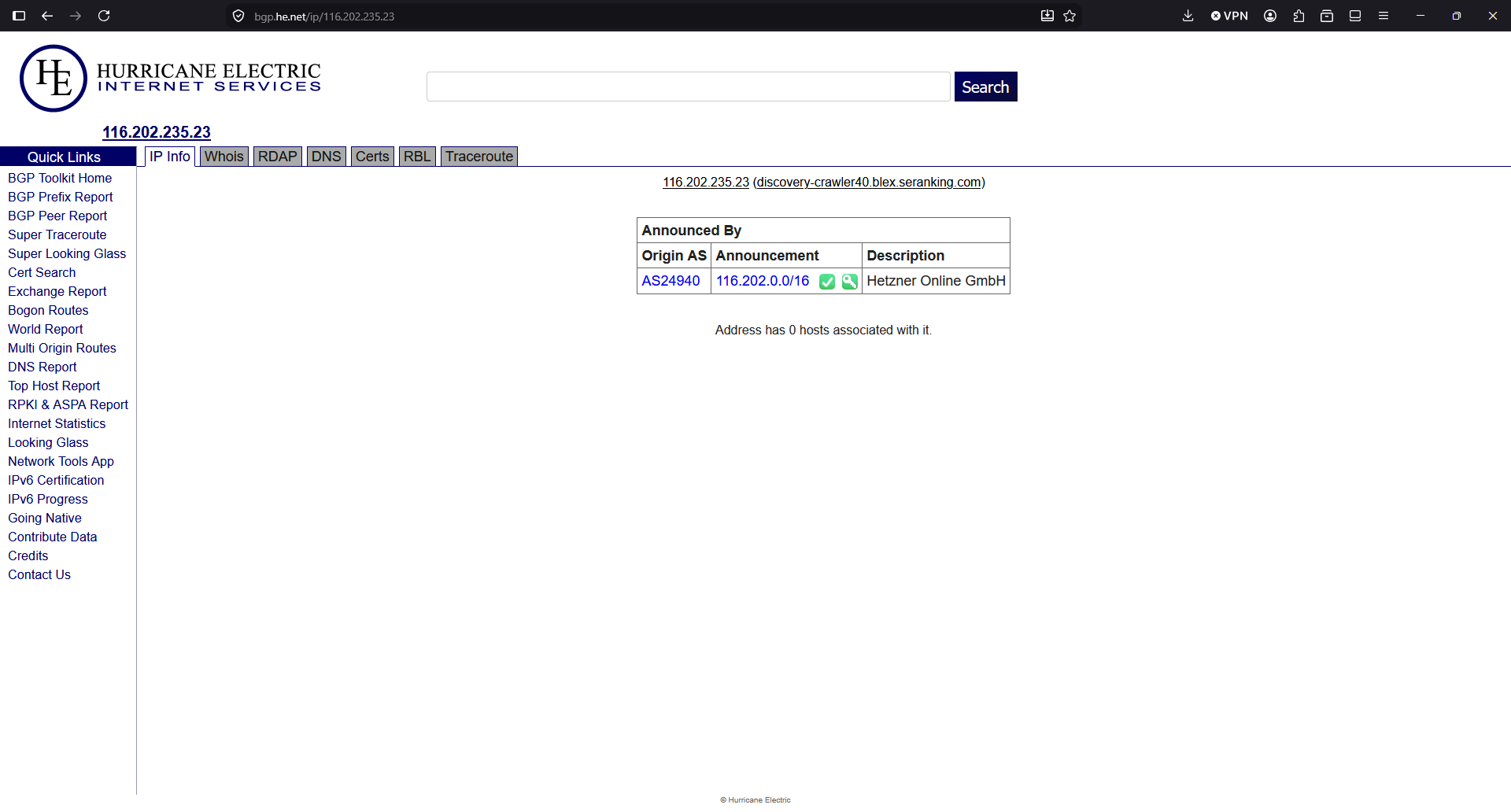This screenshot has height=812, width=1511.
Task: Open the 116.202.0.0/16 prefix link
Action: pyautogui.click(x=763, y=281)
